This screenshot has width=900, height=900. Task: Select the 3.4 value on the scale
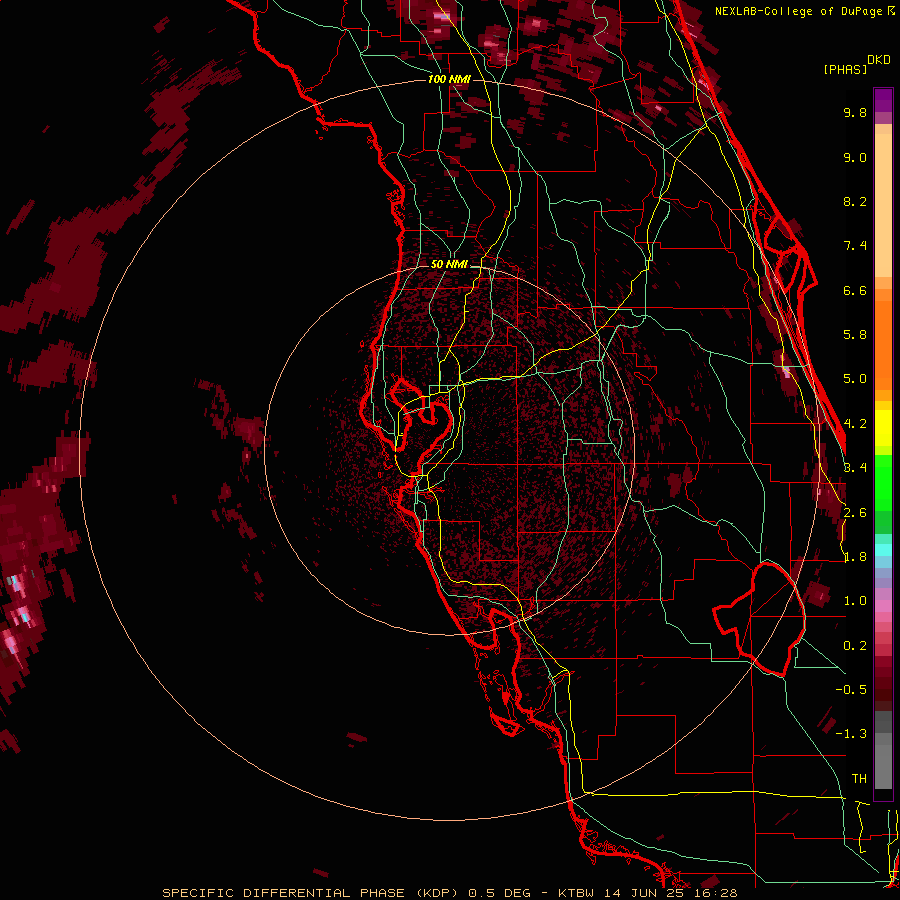[855, 468]
